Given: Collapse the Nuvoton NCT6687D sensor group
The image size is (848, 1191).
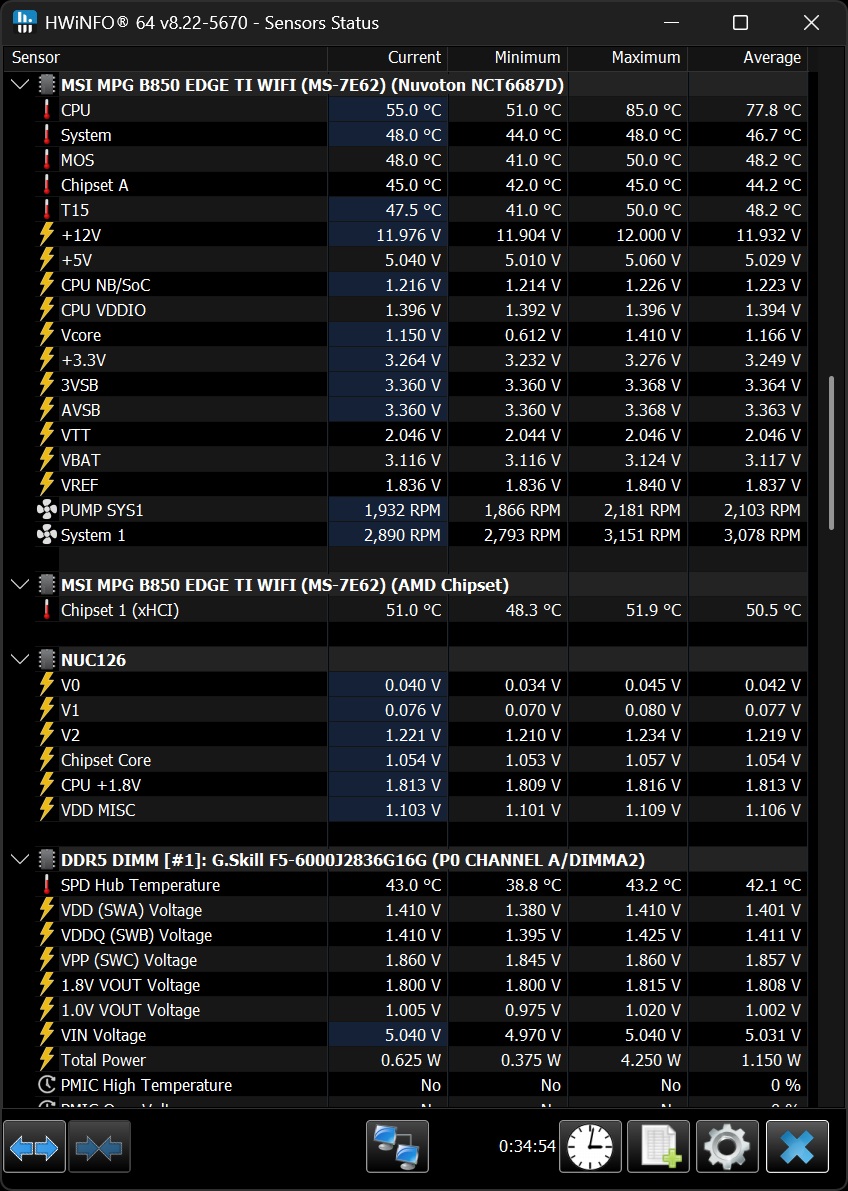Looking at the screenshot, I should coord(20,85).
